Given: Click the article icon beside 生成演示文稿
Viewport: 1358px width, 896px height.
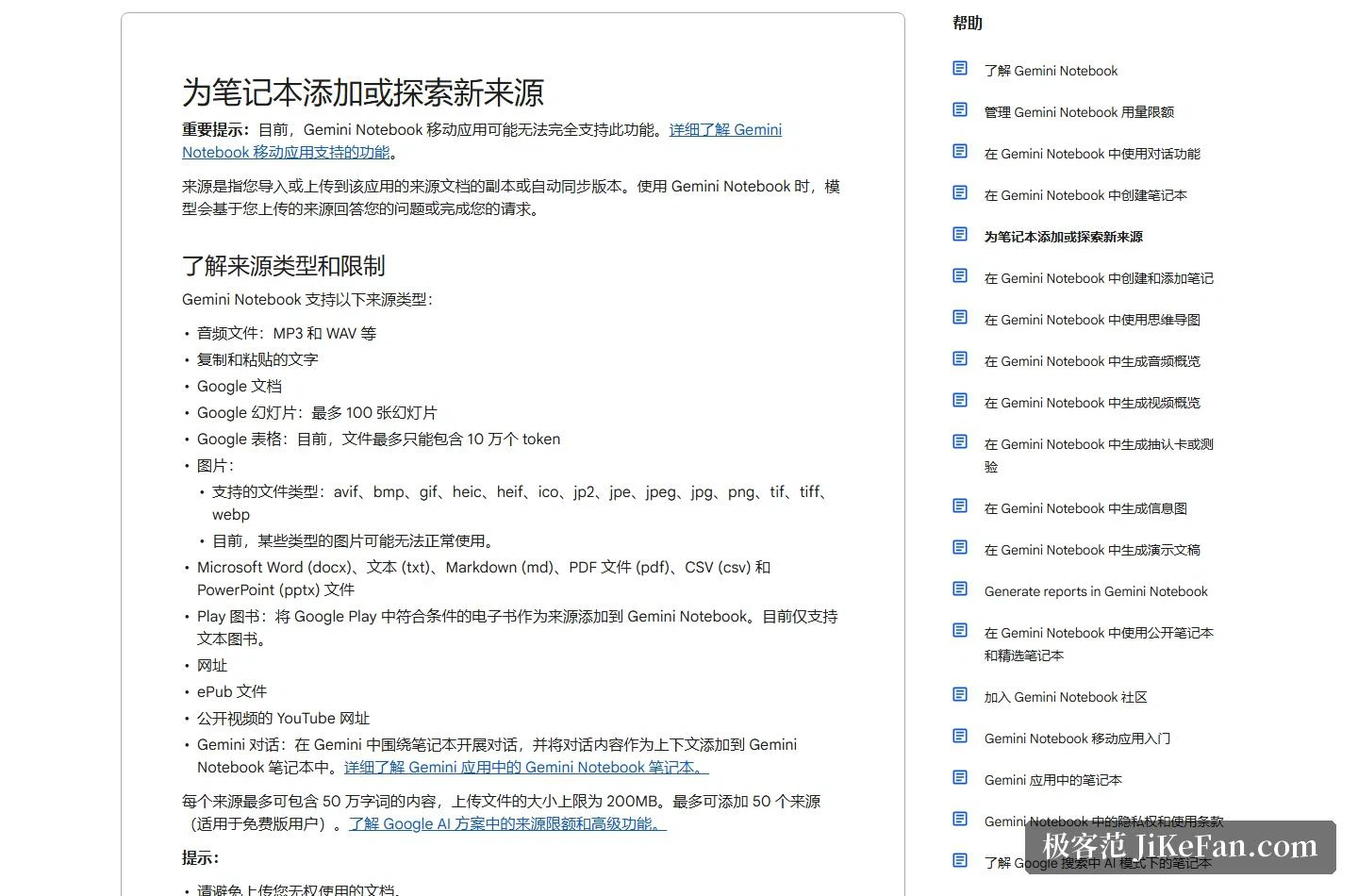Looking at the screenshot, I should 960,547.
